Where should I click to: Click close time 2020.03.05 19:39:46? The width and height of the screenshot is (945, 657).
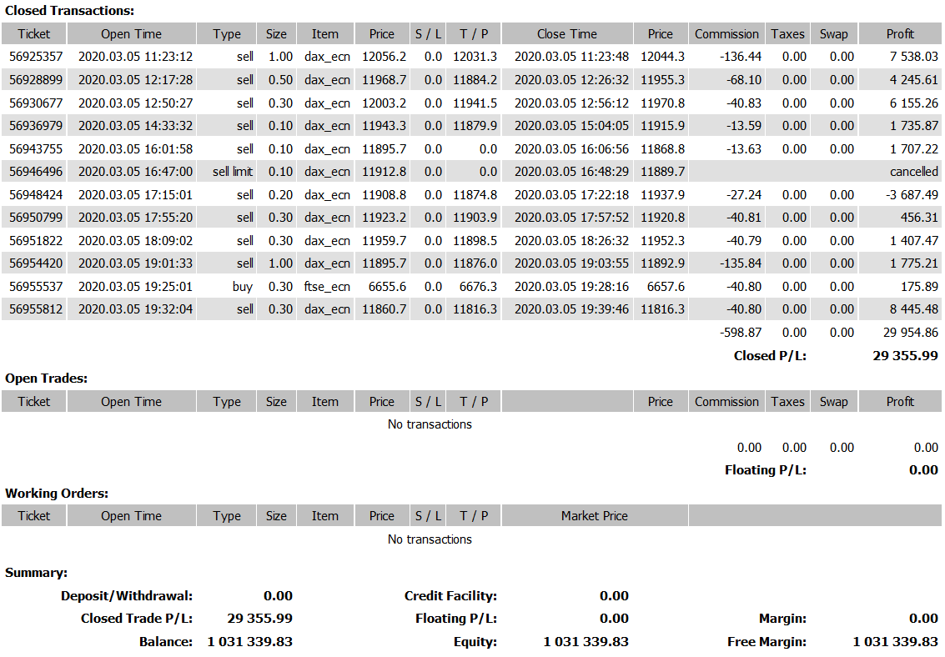click(571, 309)
